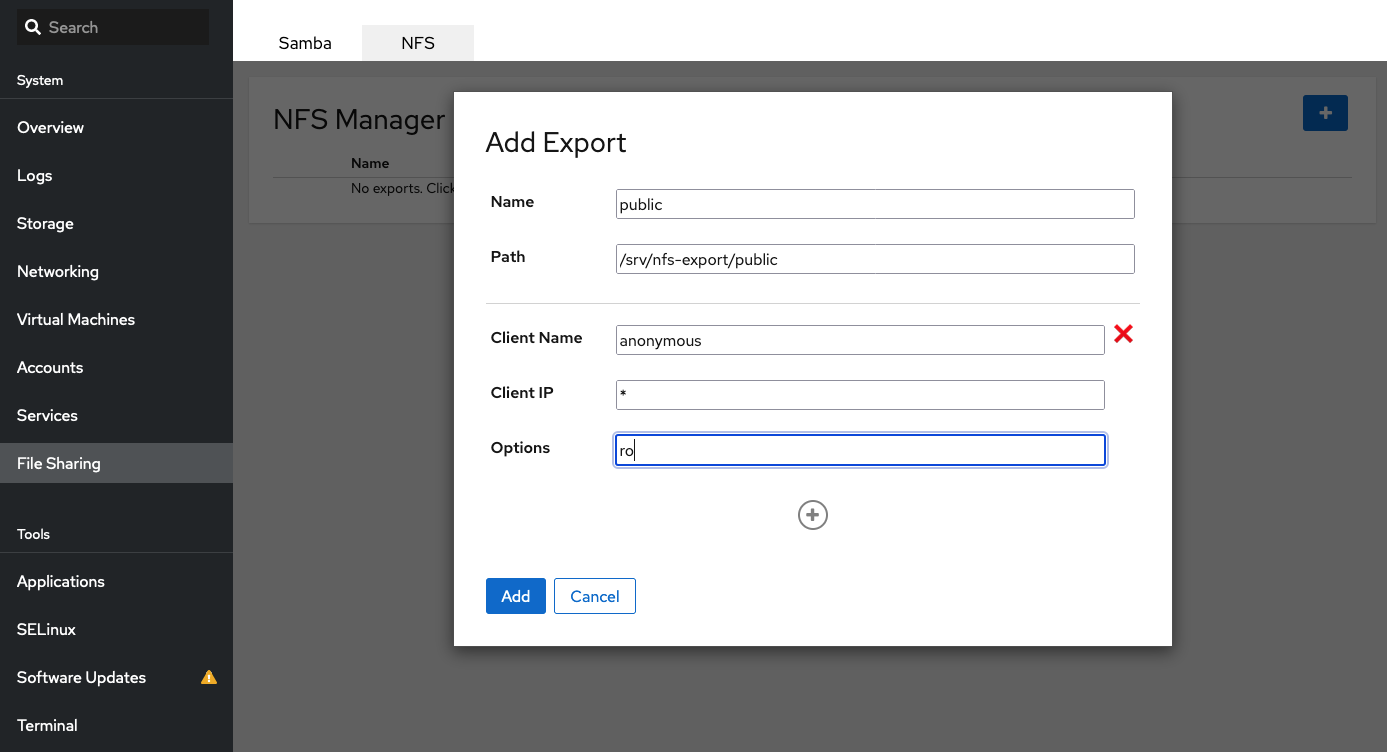Open Networking in the sidebar
The height and width of the screenshot is (752, 1387).
[116, 271]
